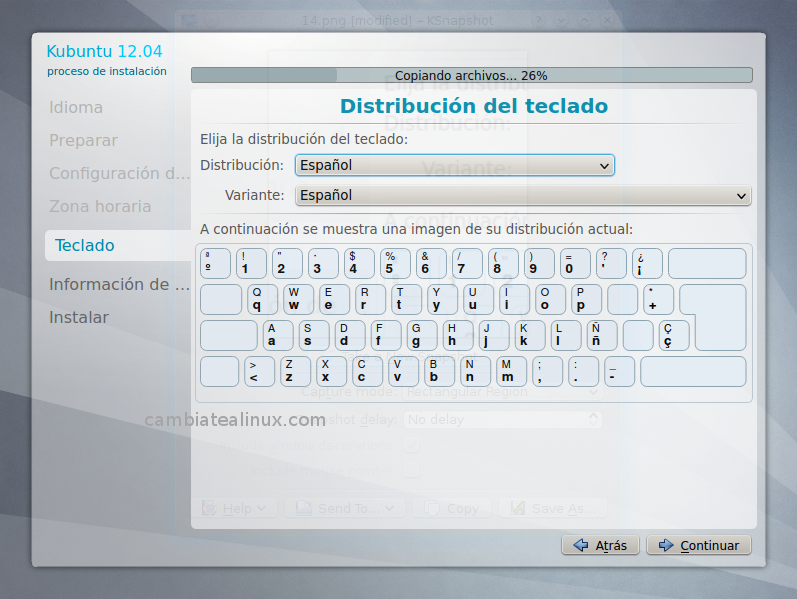Click the less-than greater-than key
This screenshot has height=599, width=797.
[x=259, y=372]
